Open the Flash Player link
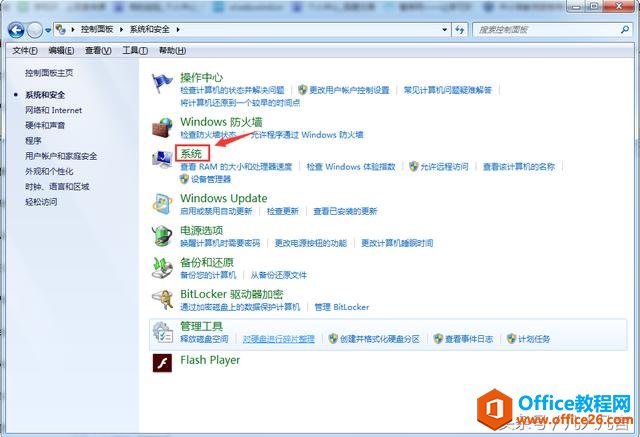This screenshot has height=437, width=640. click(x=210, y=360)
